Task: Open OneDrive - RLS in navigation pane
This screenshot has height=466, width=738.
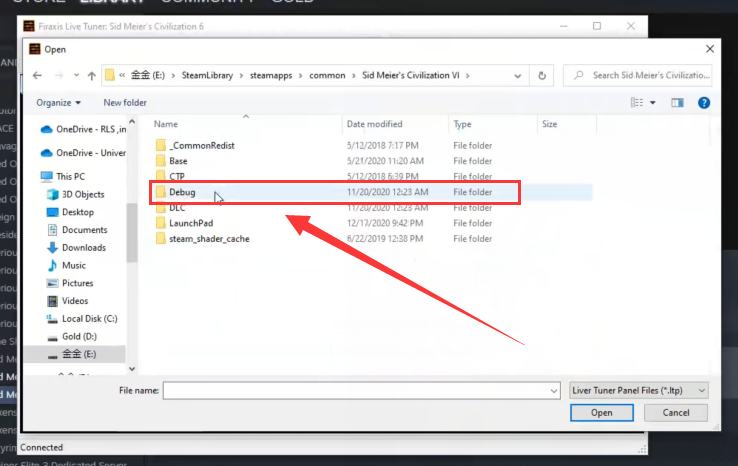Action: click(x=83, y=129)
